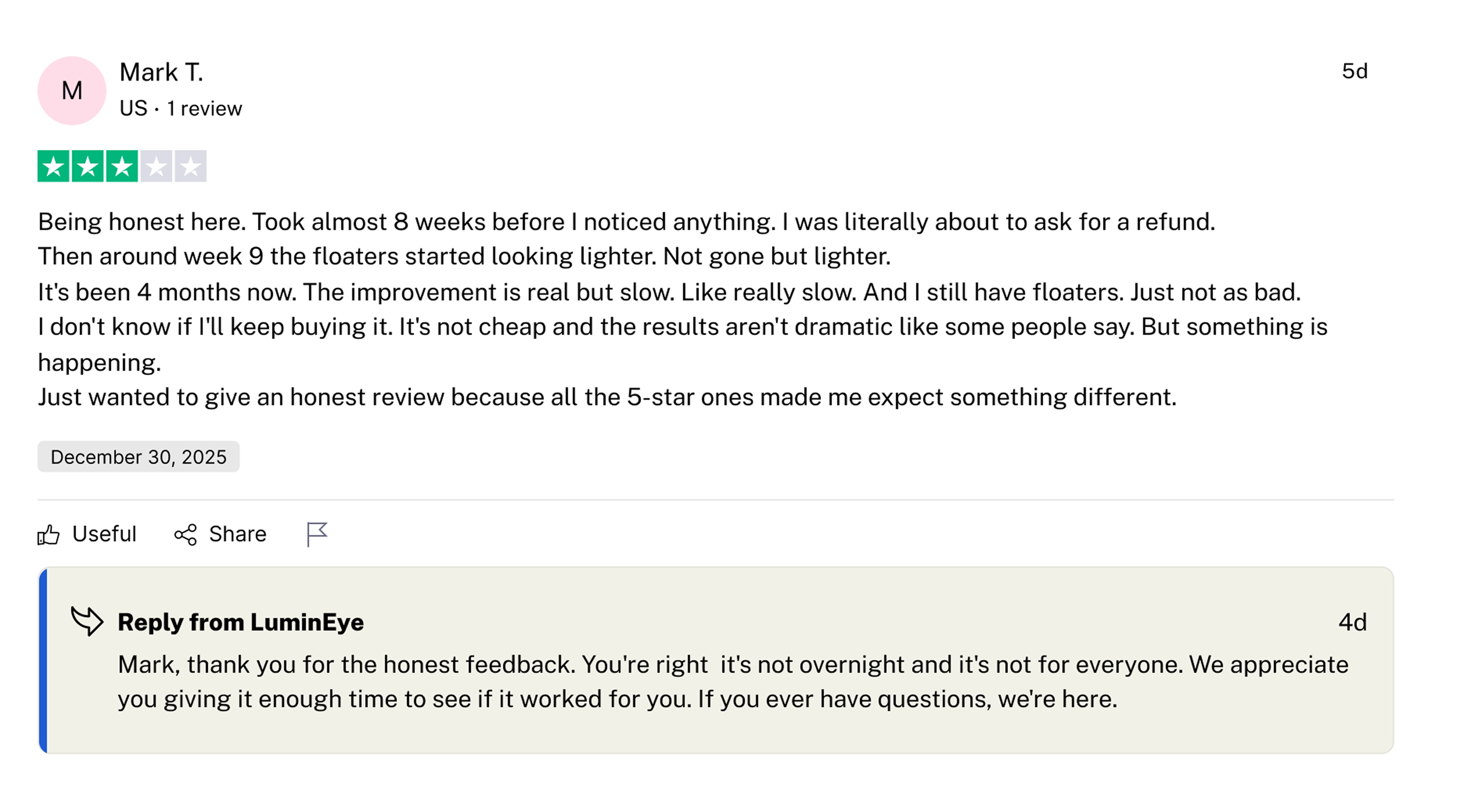Viewport: 1460px width, 812px height.
Task: Click the 5d review timestamp
Action: coord(1355,72)
